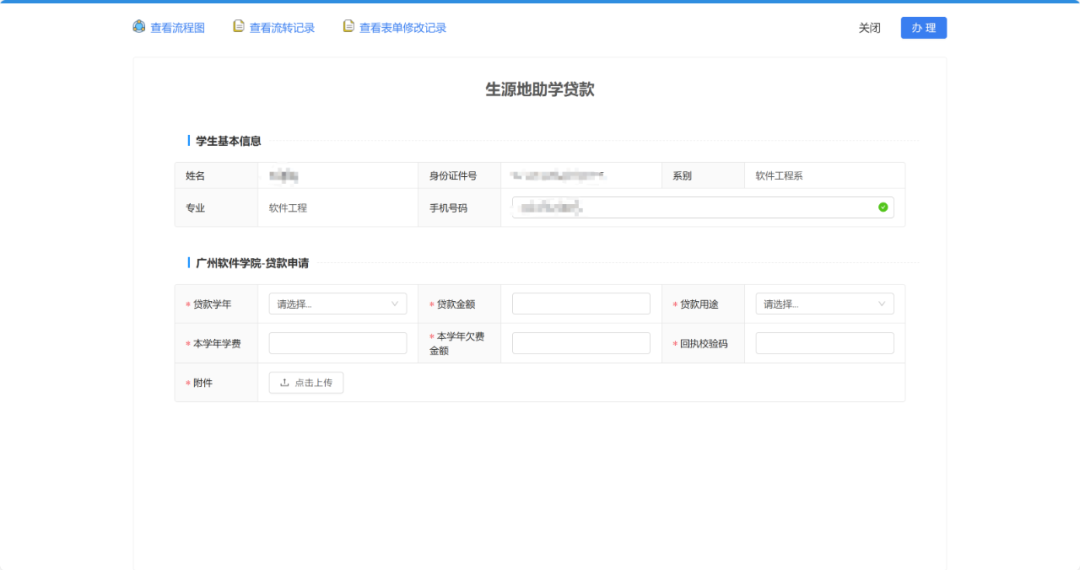
Task: Click the green checkmark in the 手机号码 field
Action: (883, 207)
